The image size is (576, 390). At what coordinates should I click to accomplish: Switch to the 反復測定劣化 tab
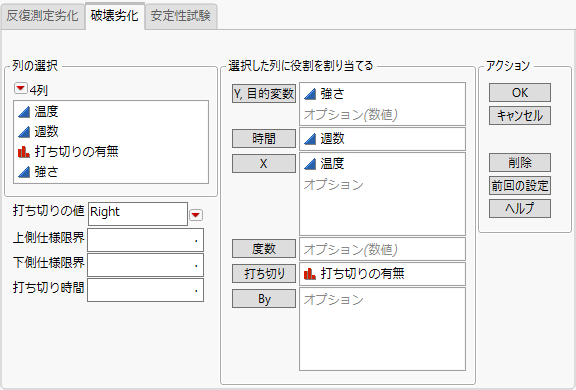tap(43, 16)
